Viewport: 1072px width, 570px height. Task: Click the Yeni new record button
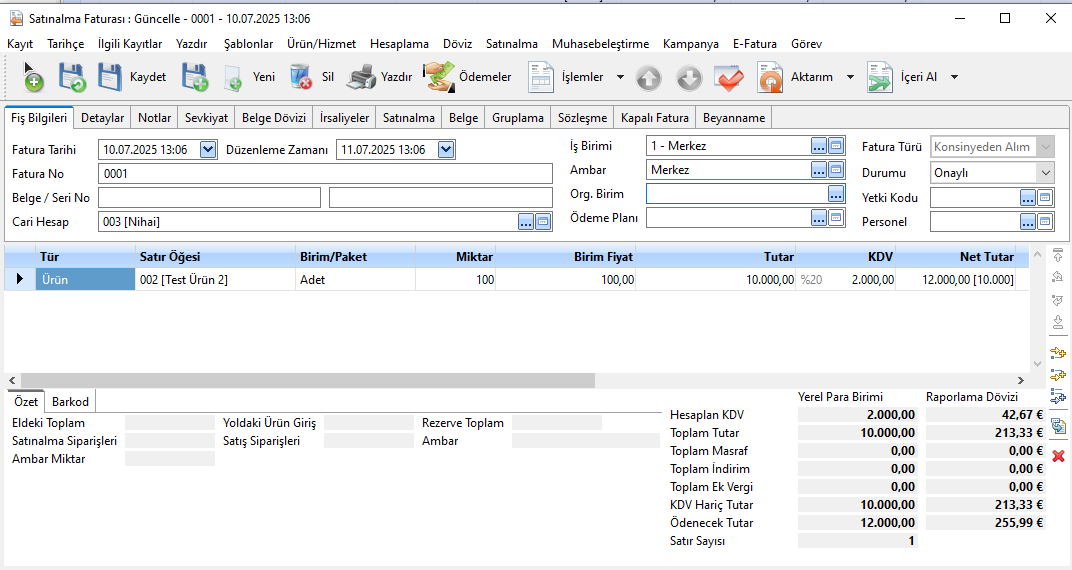[x=249, y=77]
